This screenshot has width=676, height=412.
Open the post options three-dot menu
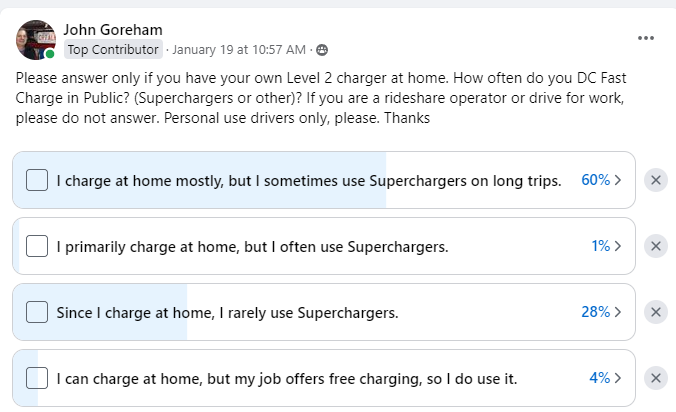pos(646,37)
